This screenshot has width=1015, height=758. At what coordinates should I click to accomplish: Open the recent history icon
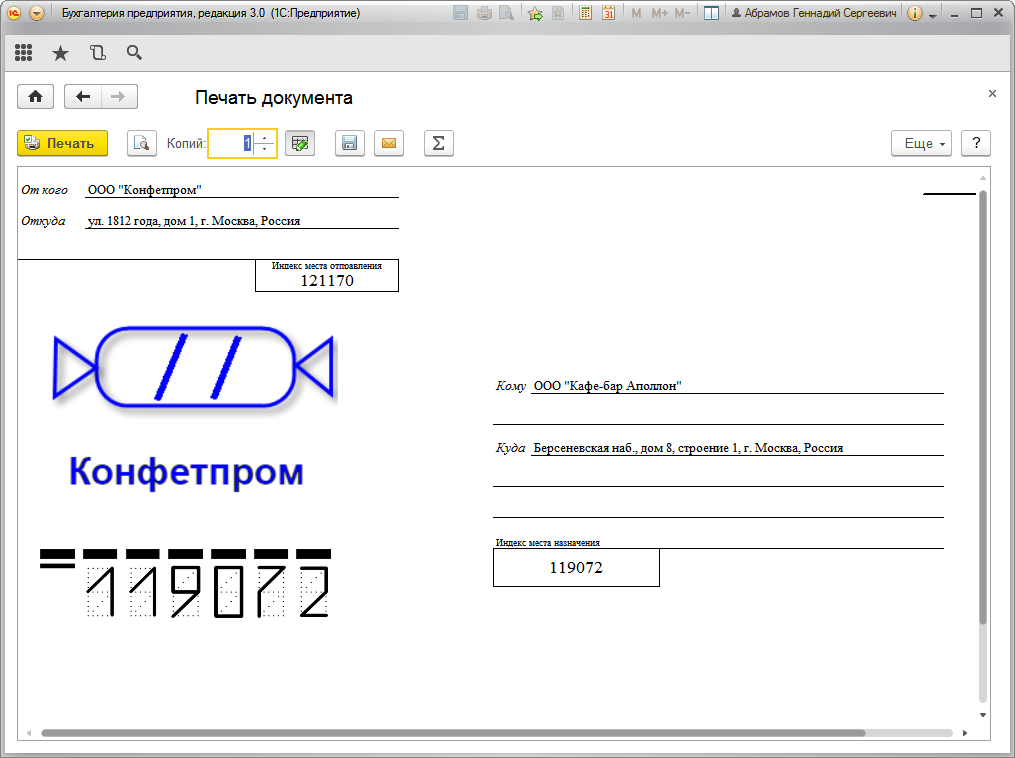click(x=97, y=52)
